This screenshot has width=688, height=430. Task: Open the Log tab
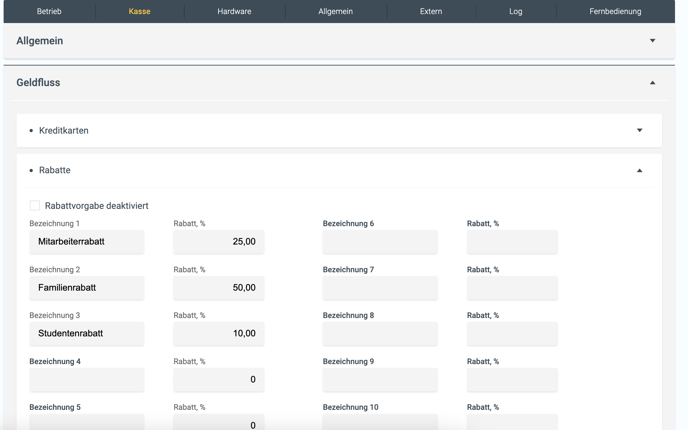(x=515, y=12)
